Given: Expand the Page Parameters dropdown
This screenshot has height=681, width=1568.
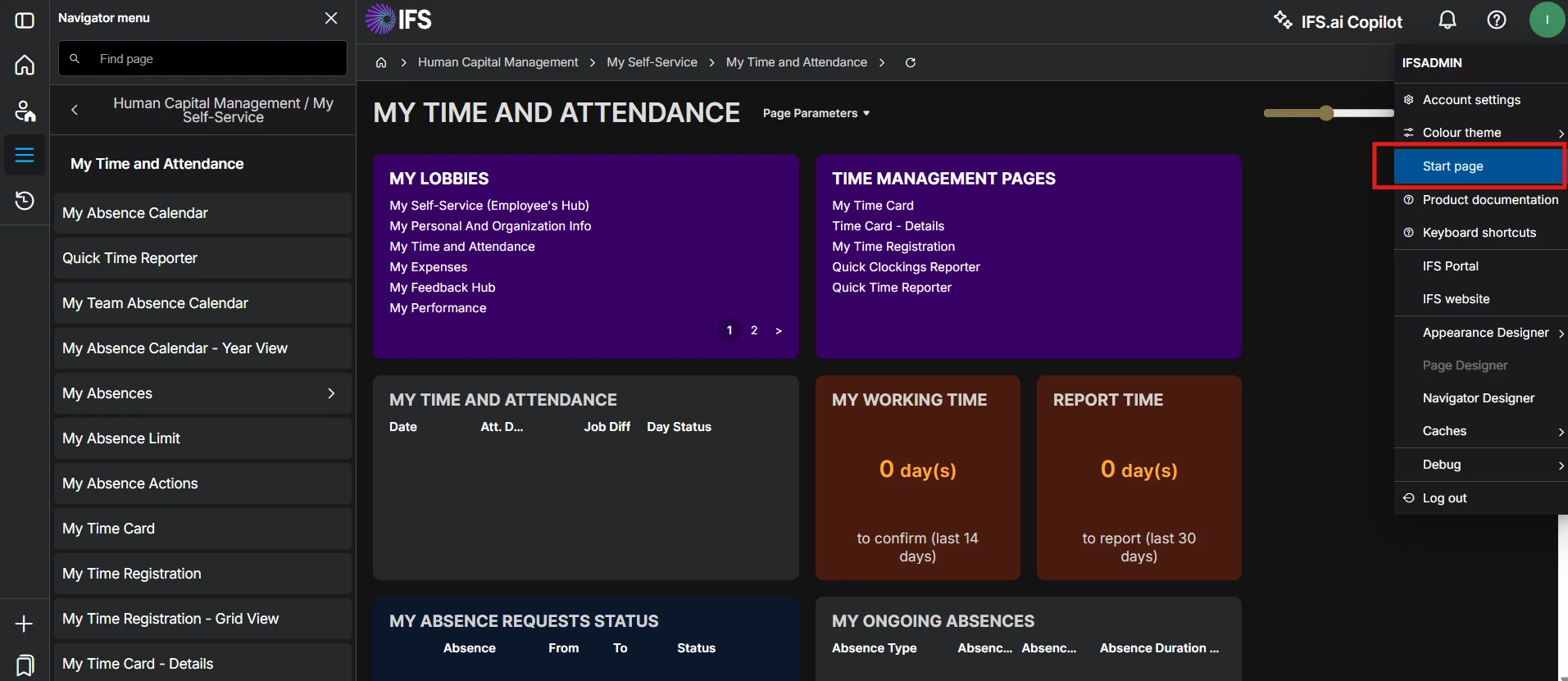Looking at the screenshot, I should 816,113.
